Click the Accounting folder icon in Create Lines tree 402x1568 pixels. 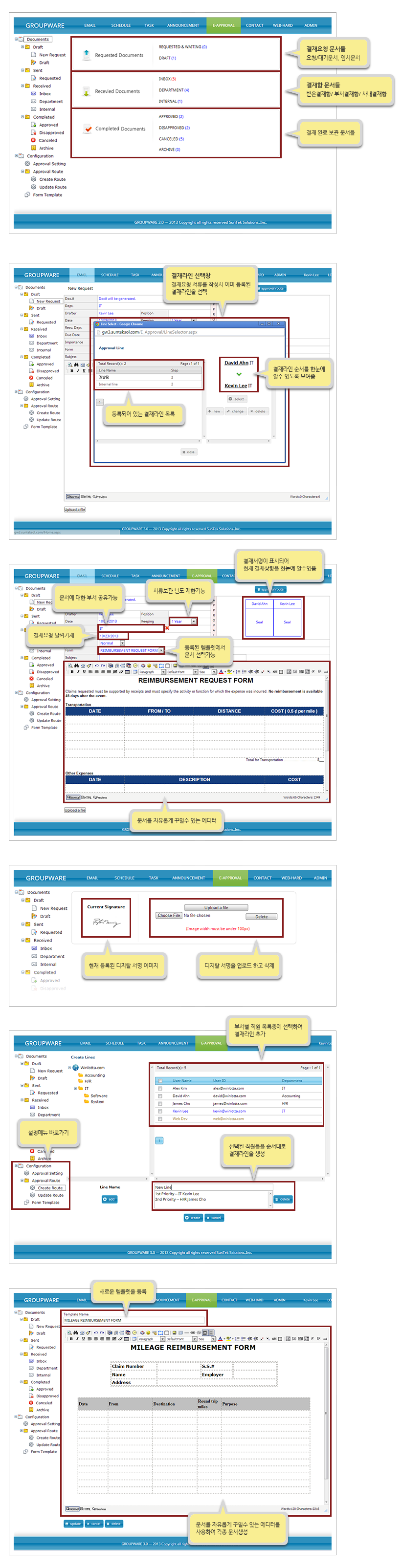[x=80, y=1075]
